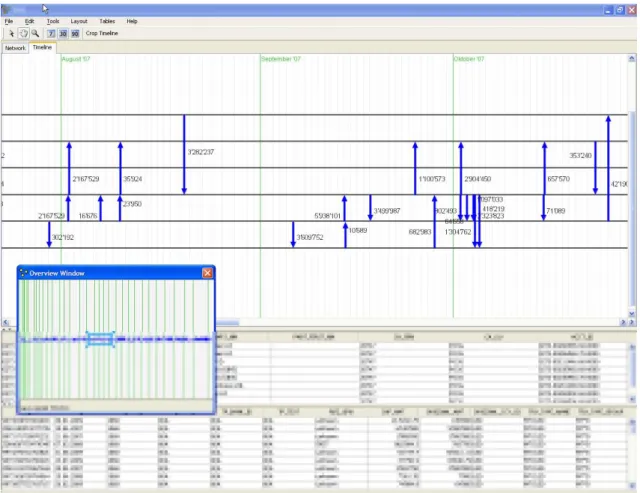
Task: Select the transaction labeled 302'192
Action: pyautogui.click(x=49, y=234)
